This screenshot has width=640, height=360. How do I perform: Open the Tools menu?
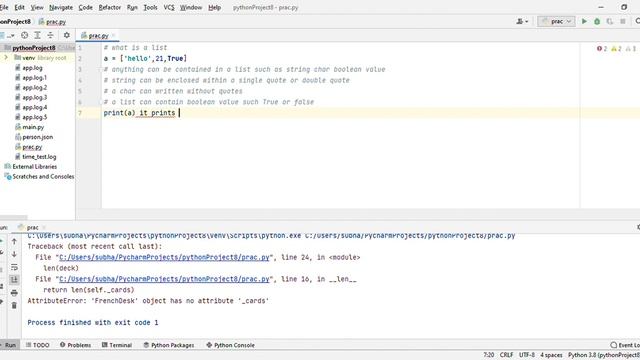coord(150,7)
